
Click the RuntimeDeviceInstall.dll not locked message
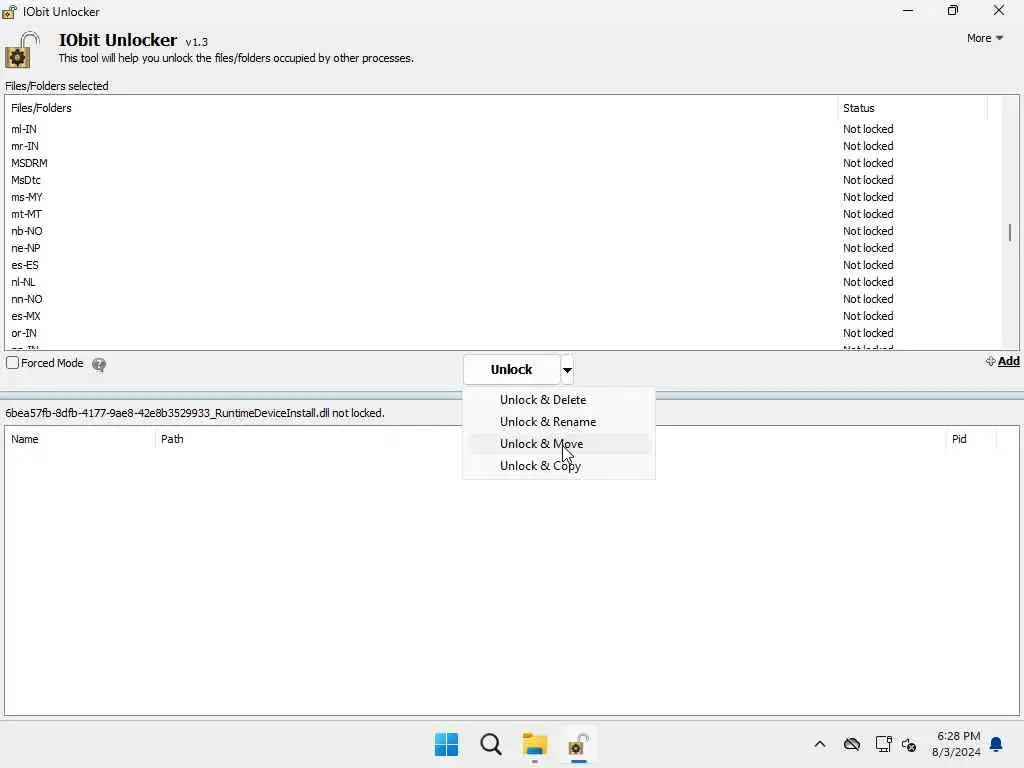pyautogui.click(x=195, y=413)
